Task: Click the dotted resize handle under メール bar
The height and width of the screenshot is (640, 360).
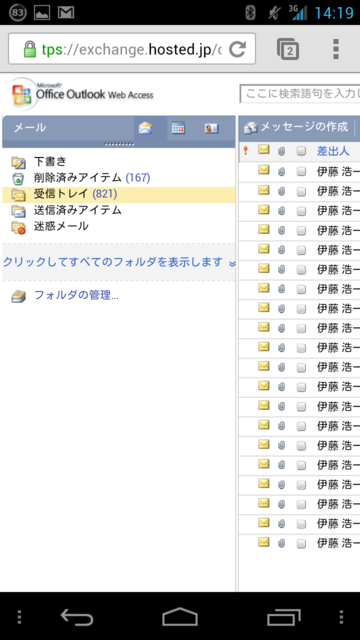Action: tap(119, 144)
